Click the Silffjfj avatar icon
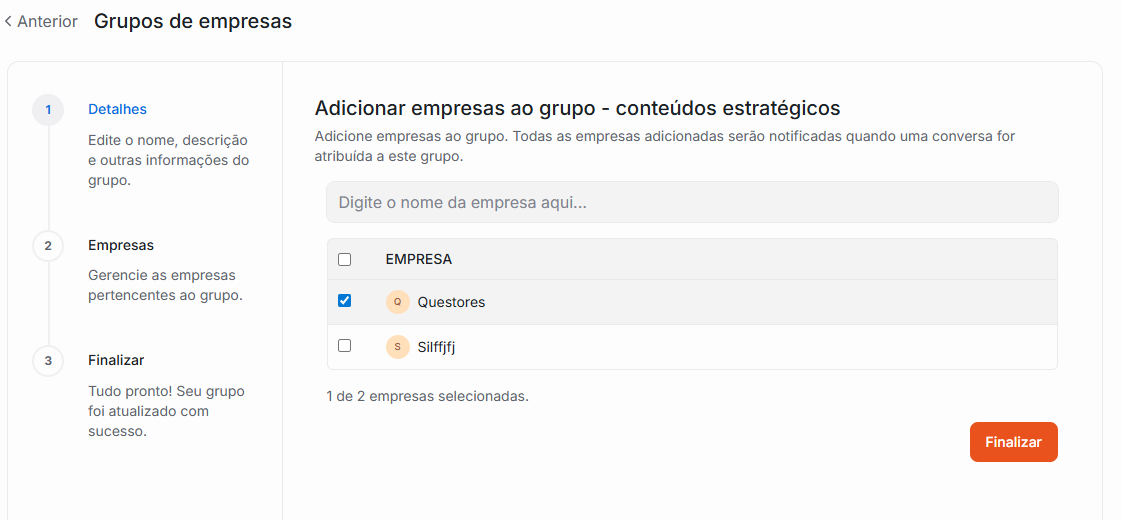Viewport: 1121px width, 520px height. pyautogui.click(x=397, y=347)
